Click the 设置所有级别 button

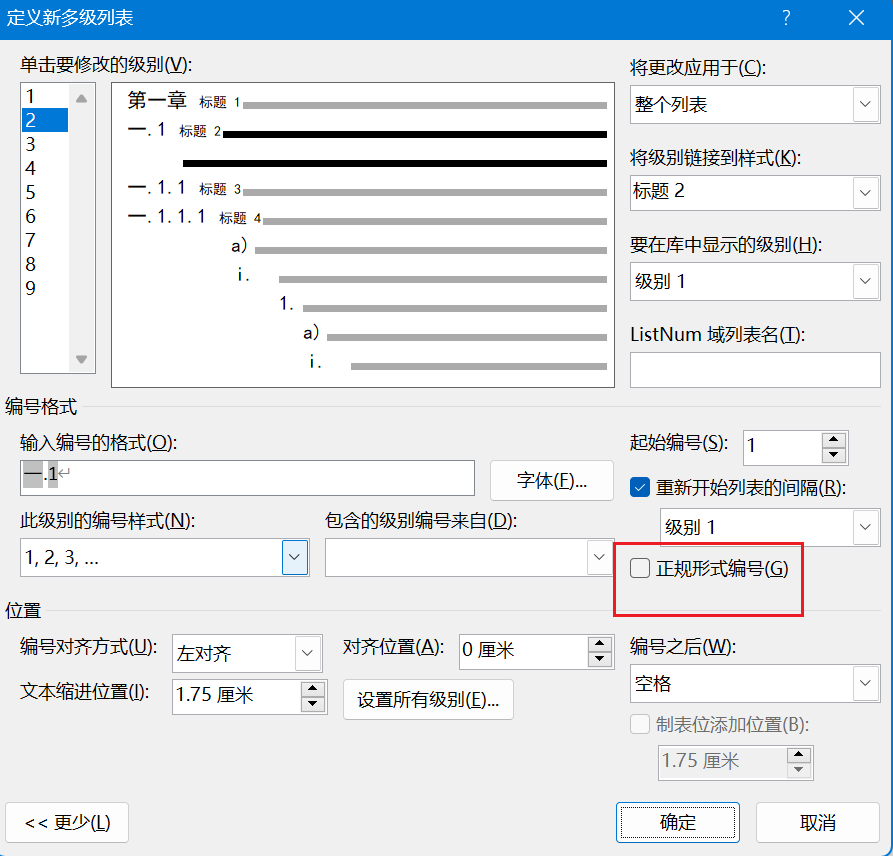point(428,700)
